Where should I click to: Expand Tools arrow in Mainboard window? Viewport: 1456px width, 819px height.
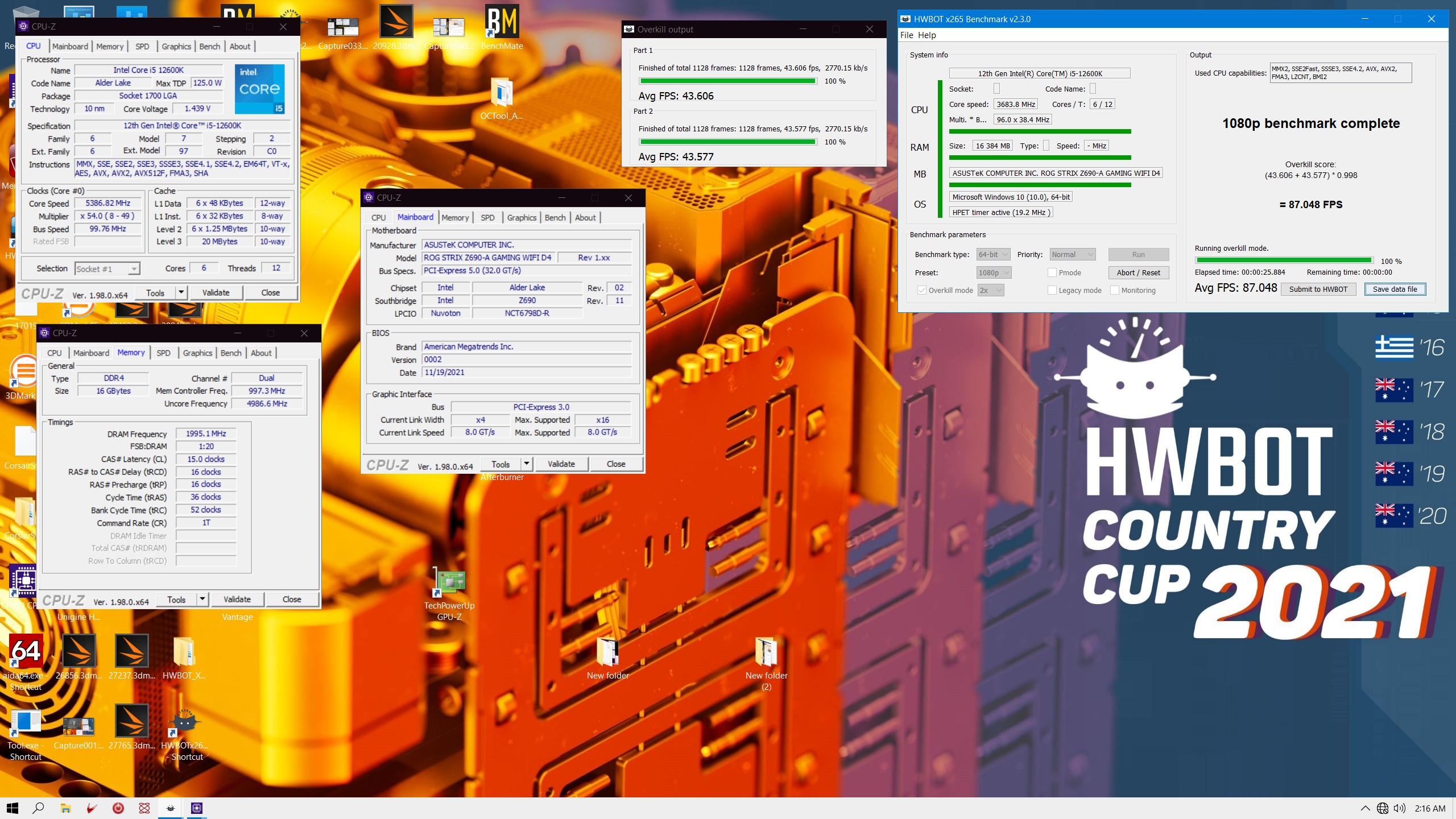tap(527, 464)
